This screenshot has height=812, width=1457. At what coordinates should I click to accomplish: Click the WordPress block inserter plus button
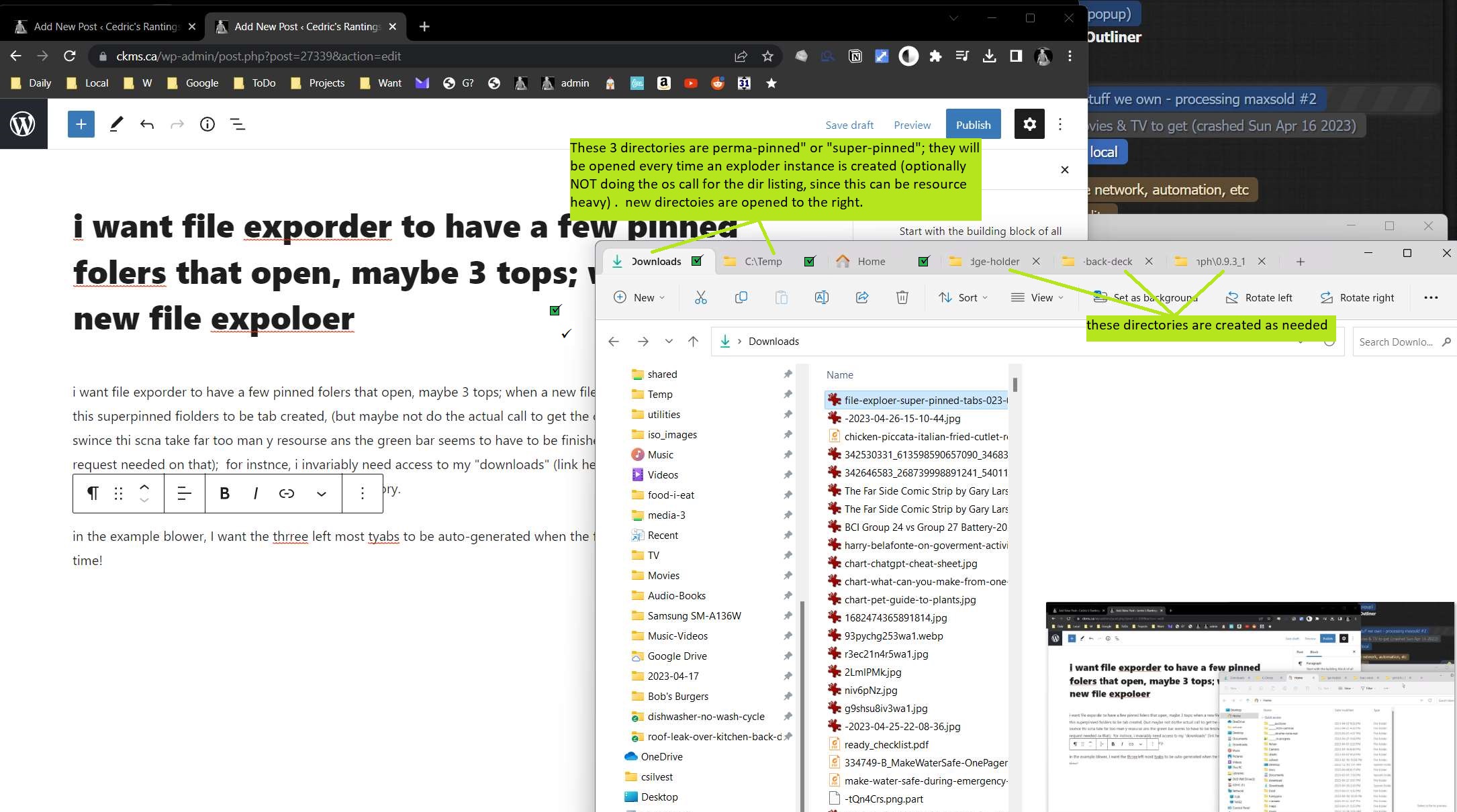[x=81, y=124]
